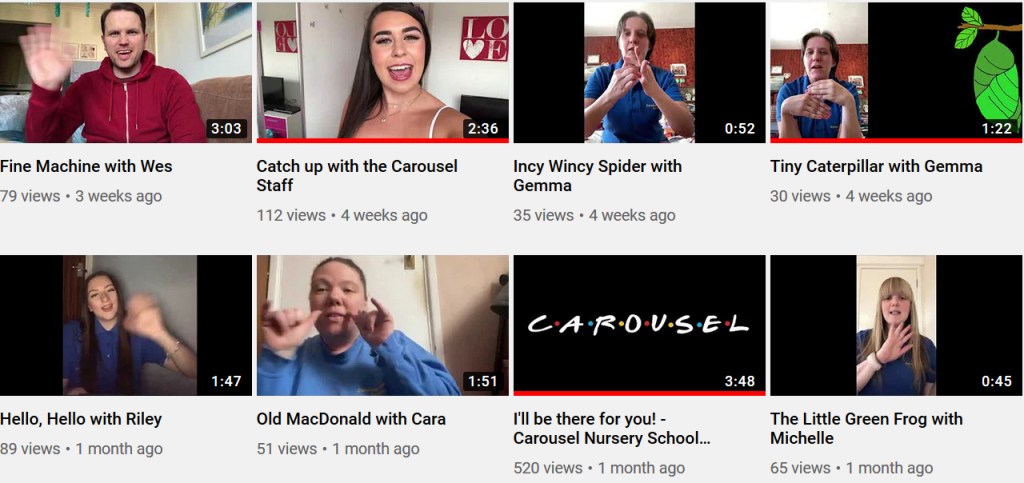The image size is (1024, 483).
Task: Select Hello, Hello with Riley title
Action: (x=81, y=419)
